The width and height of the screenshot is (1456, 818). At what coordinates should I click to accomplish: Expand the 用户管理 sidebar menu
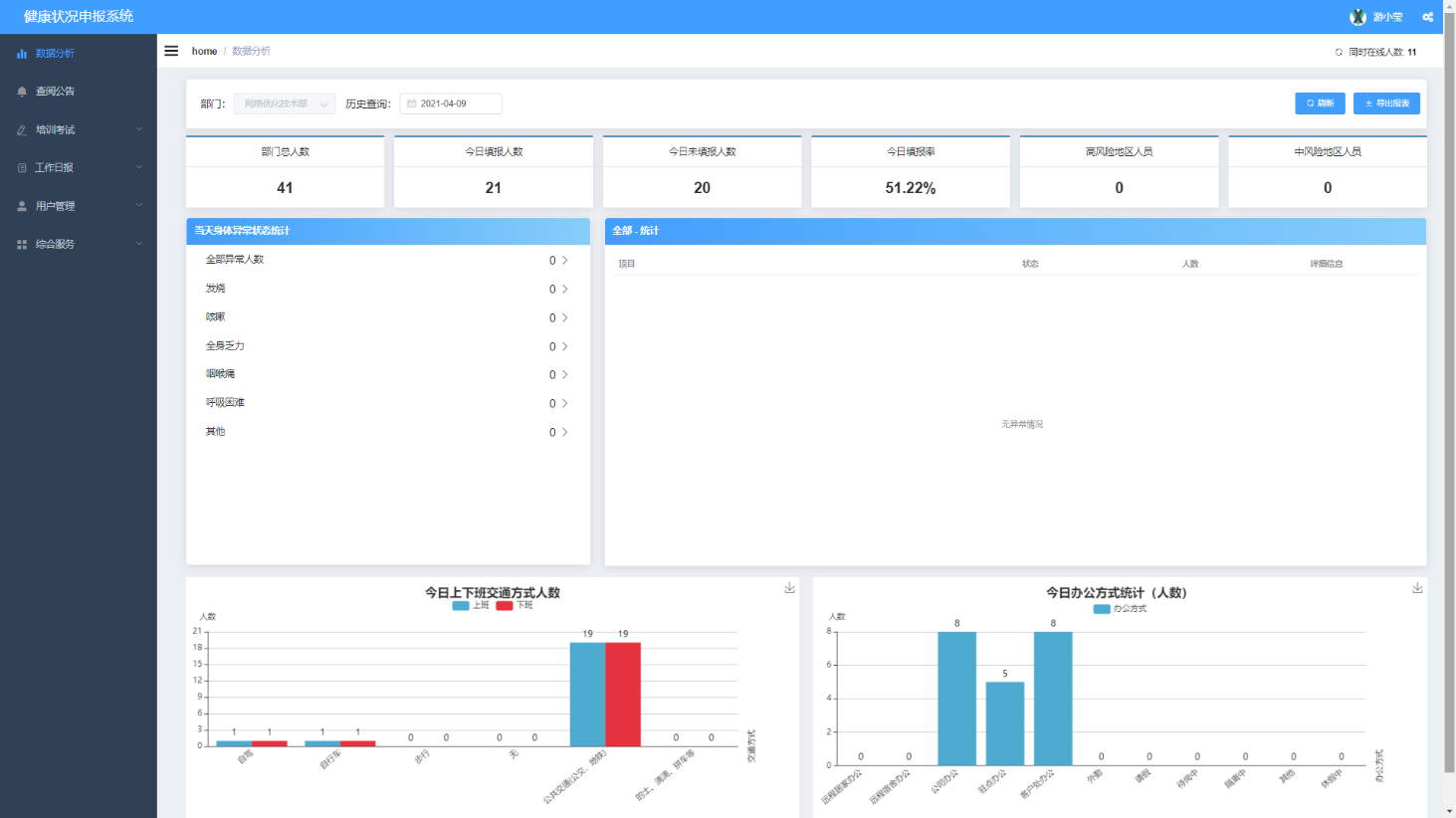[78, 206]
